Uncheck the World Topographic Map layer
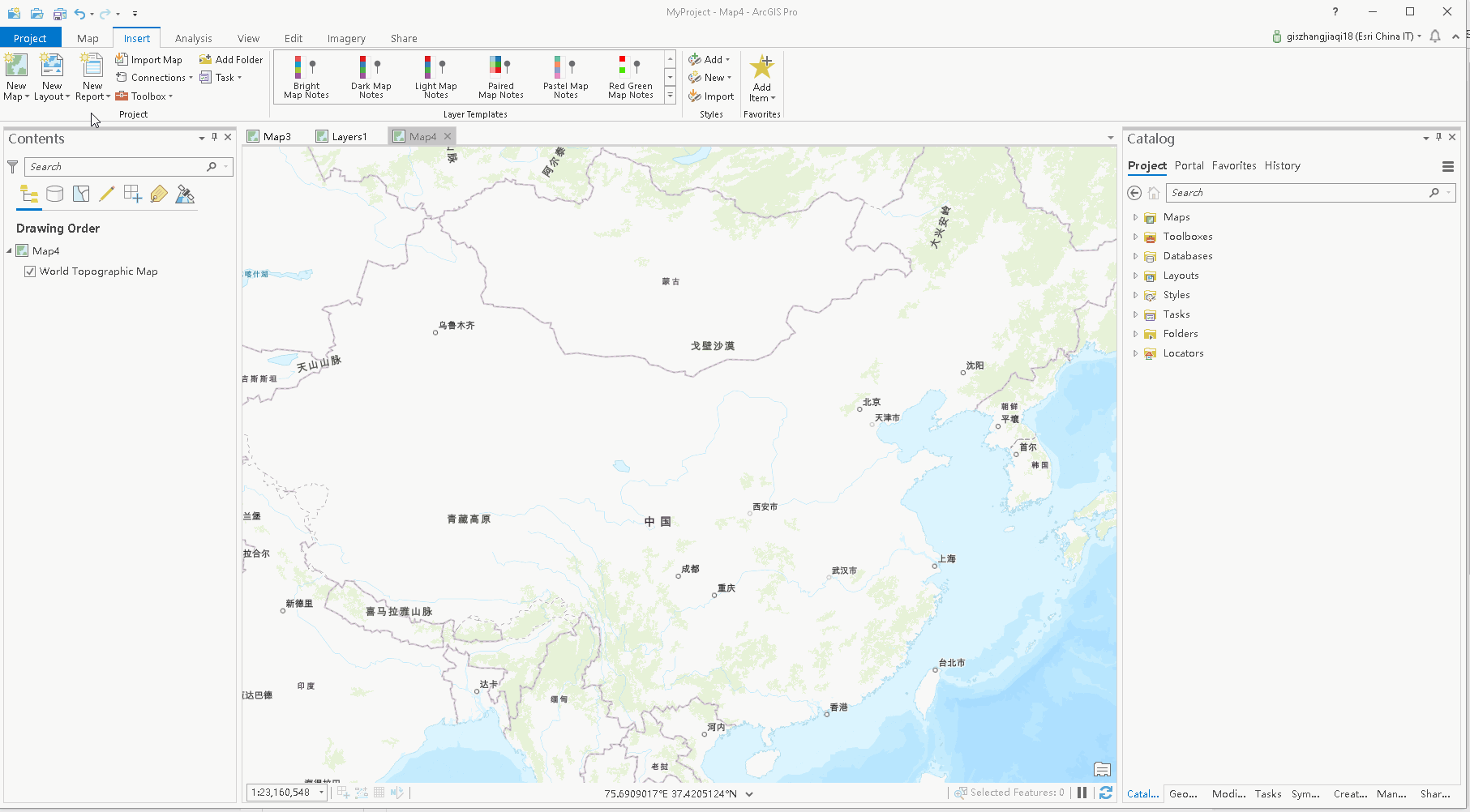 (x=30, y=271)
